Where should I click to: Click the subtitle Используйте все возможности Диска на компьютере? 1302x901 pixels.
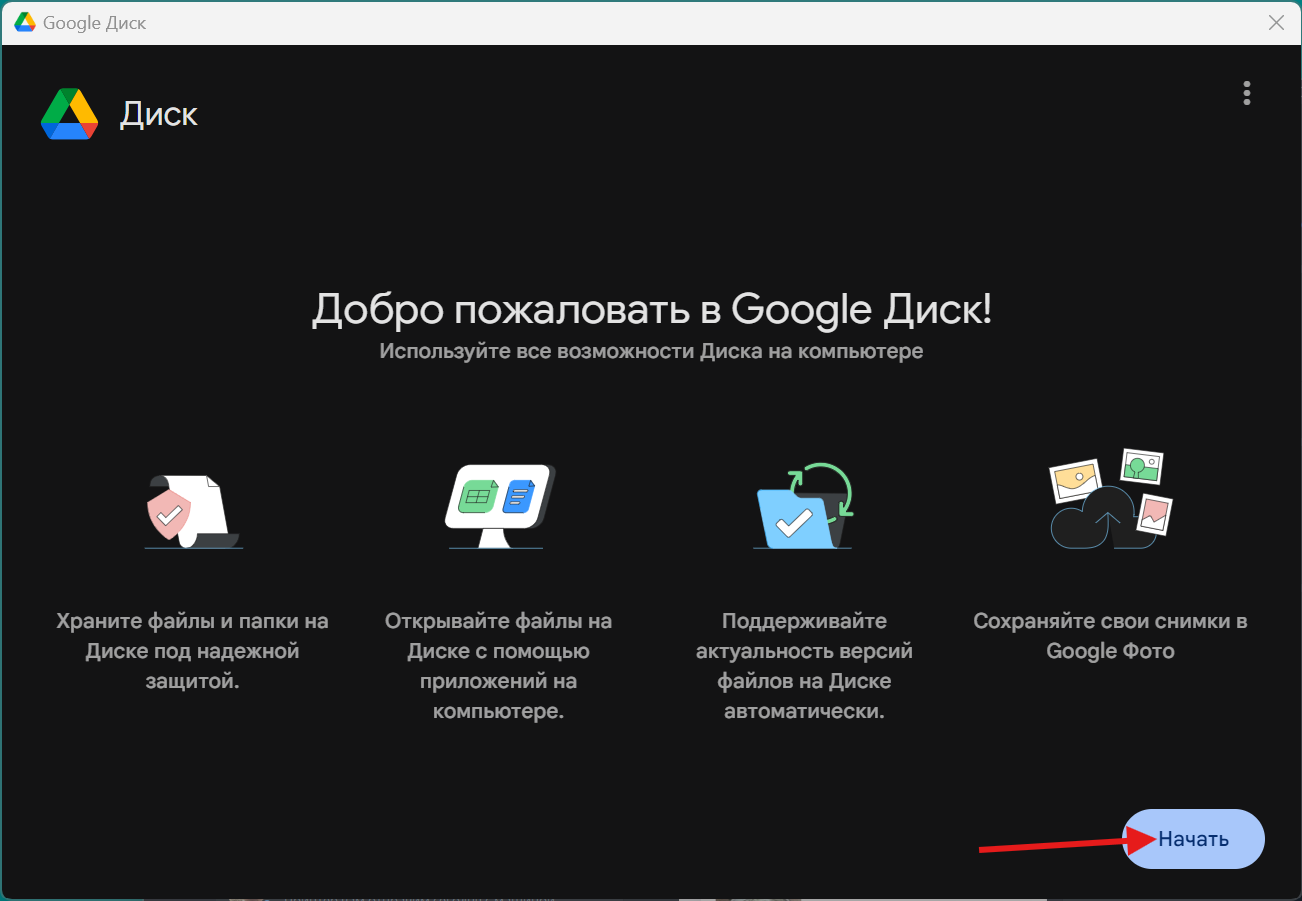651,352
